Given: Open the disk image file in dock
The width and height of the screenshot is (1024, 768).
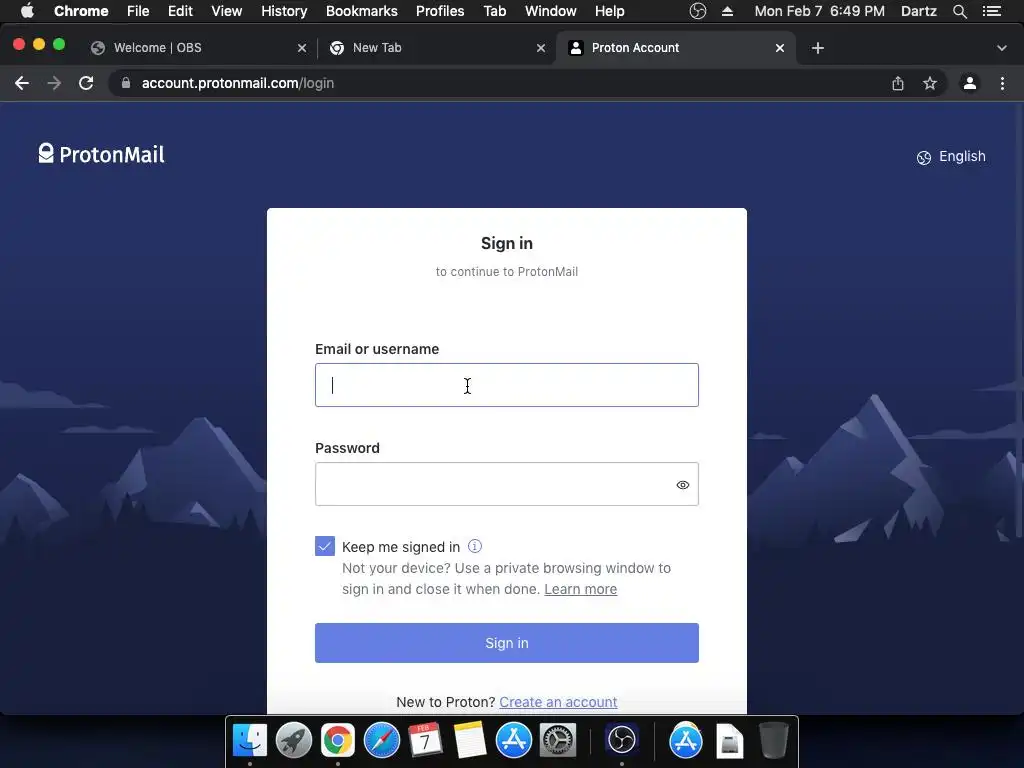Looking at the screenshot, I should (x=729, y=741).
